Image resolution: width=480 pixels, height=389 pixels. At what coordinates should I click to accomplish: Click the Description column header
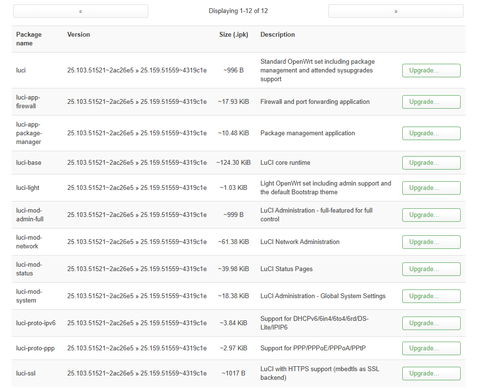coord(277,34)
